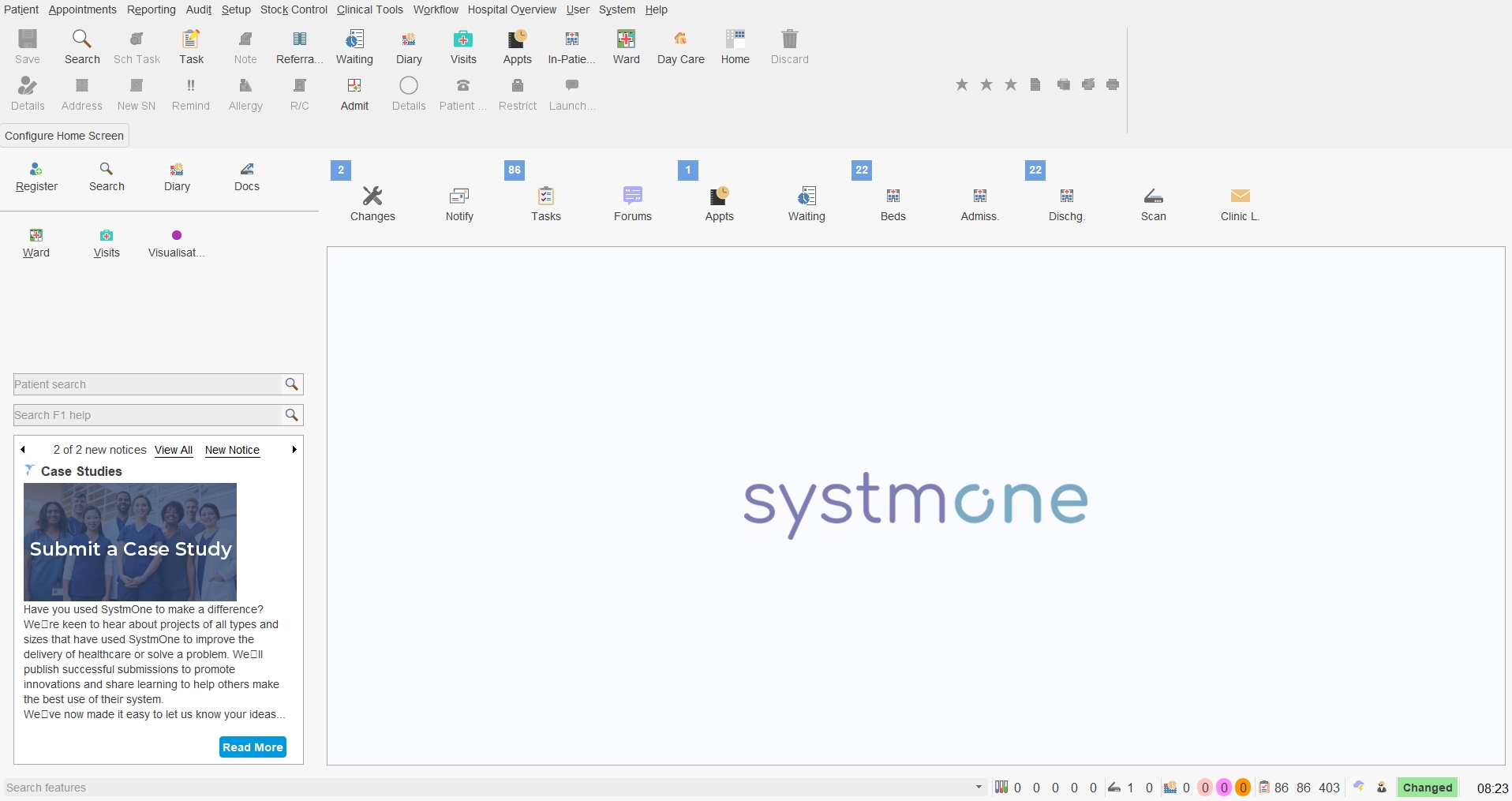Open the Beds icon
The width and height of the screenshot is (1512, 801).
(893, 204)
